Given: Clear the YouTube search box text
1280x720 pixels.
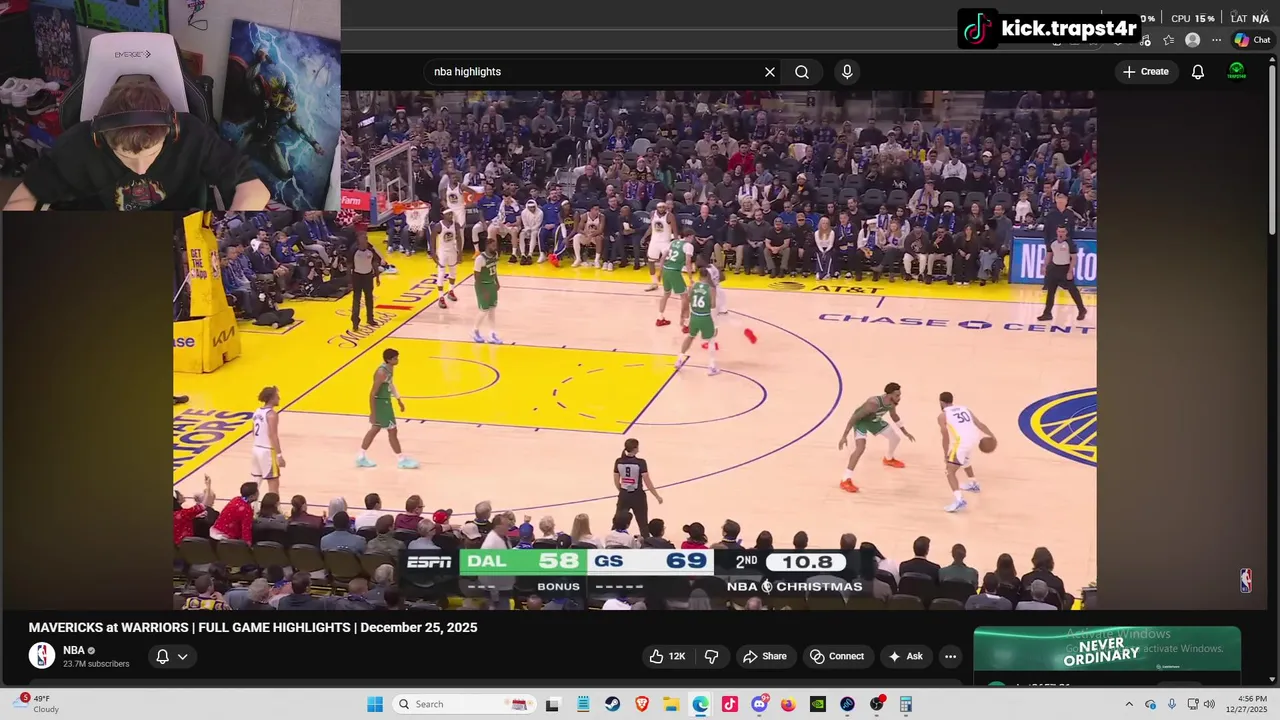Looking at the screenshot, I should pos(770,72).
